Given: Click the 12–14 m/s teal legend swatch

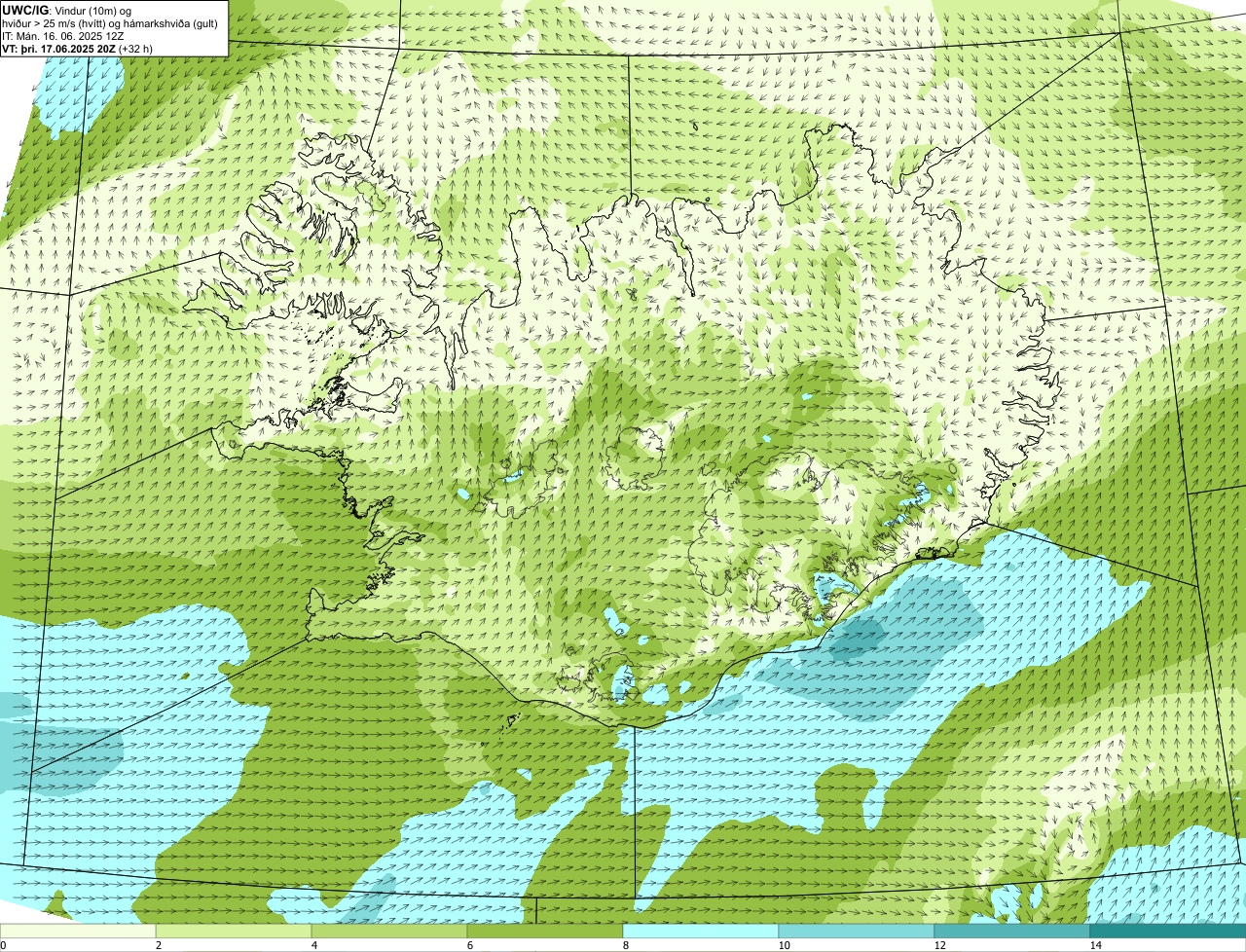Looking at the screenshot, I should [x=1012, y=931].
